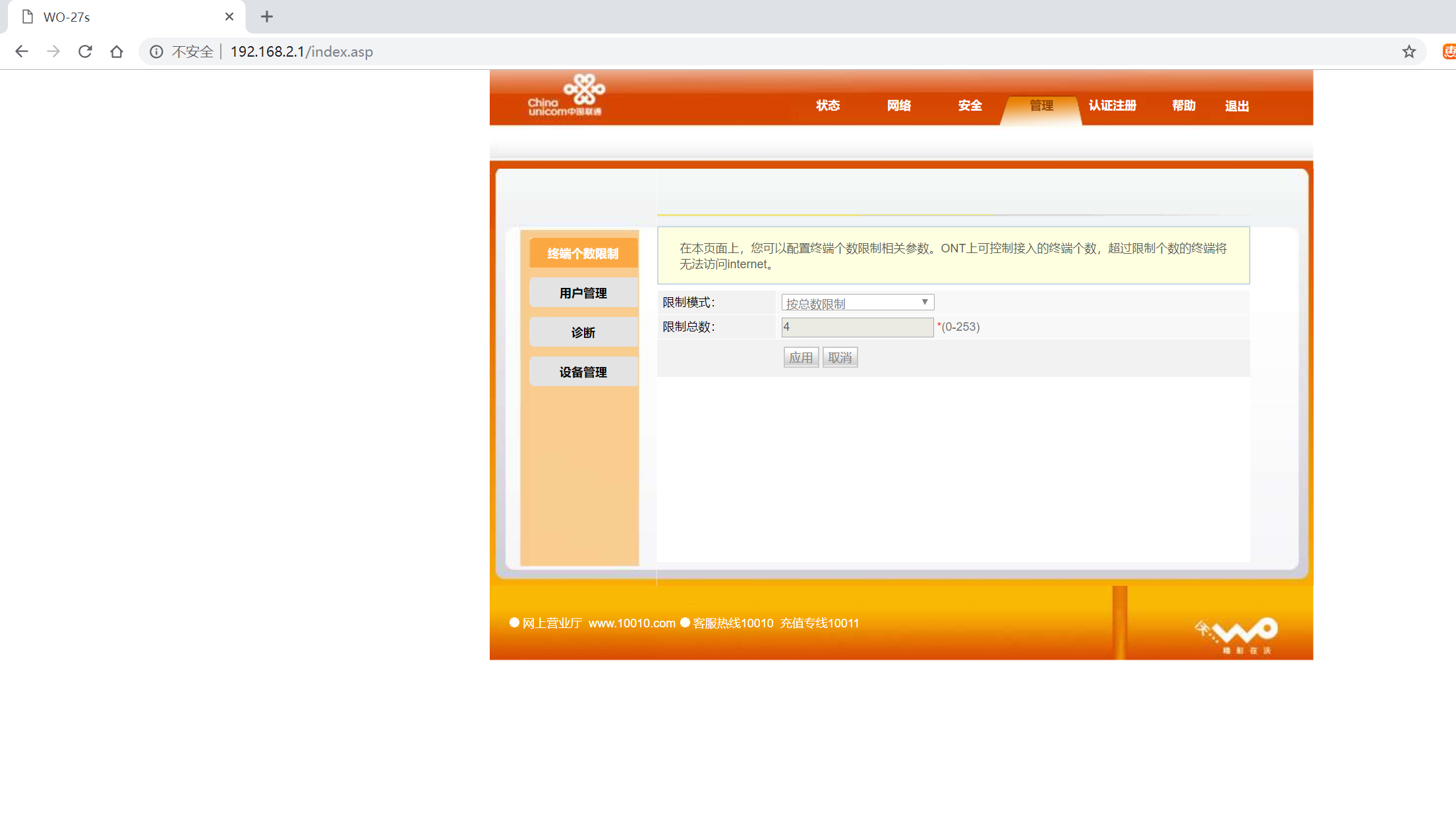Click the www.10010.com footer text

click(x=631, y=623)
